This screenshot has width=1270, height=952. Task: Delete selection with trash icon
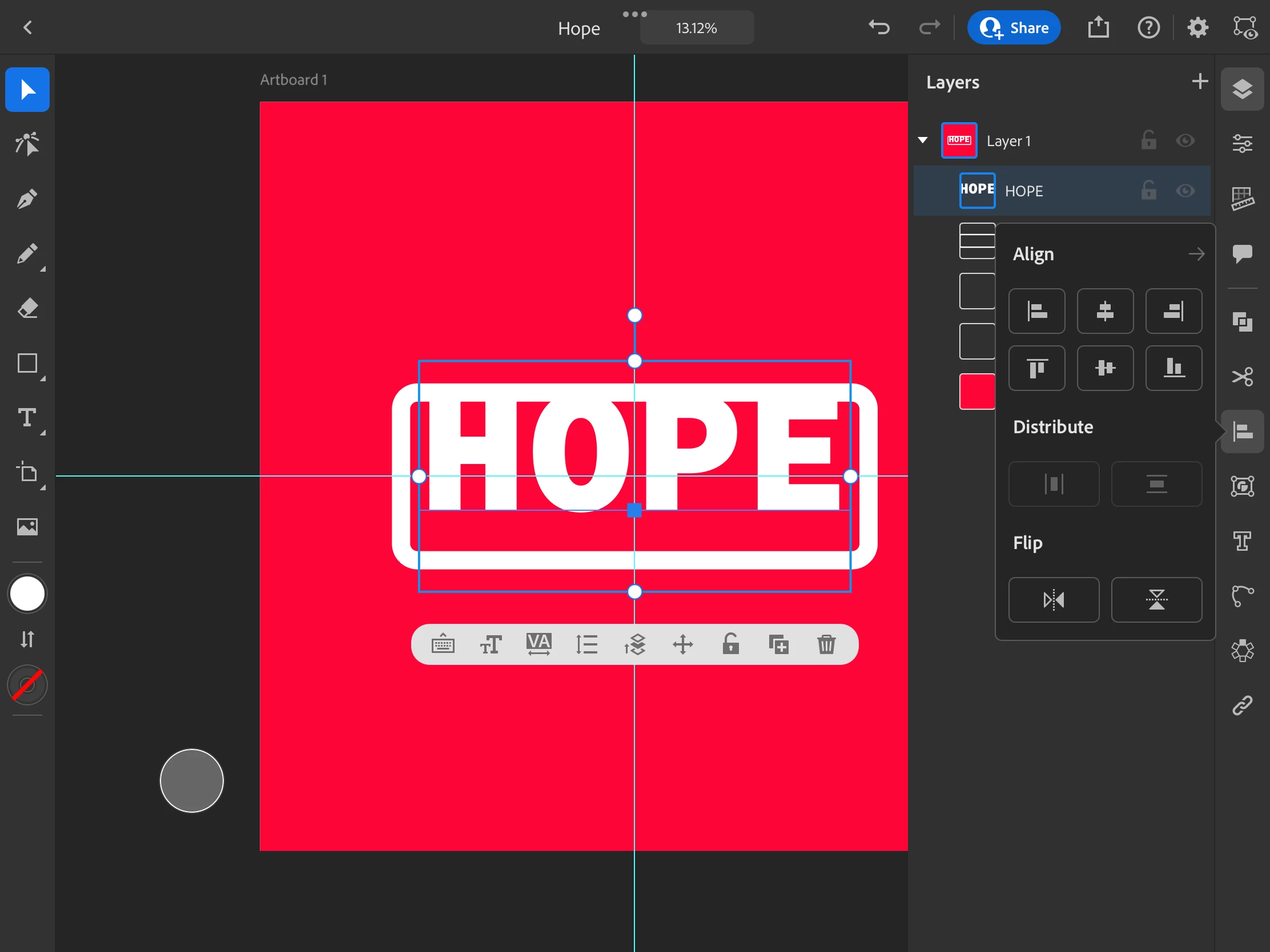(x=826, y=644)
